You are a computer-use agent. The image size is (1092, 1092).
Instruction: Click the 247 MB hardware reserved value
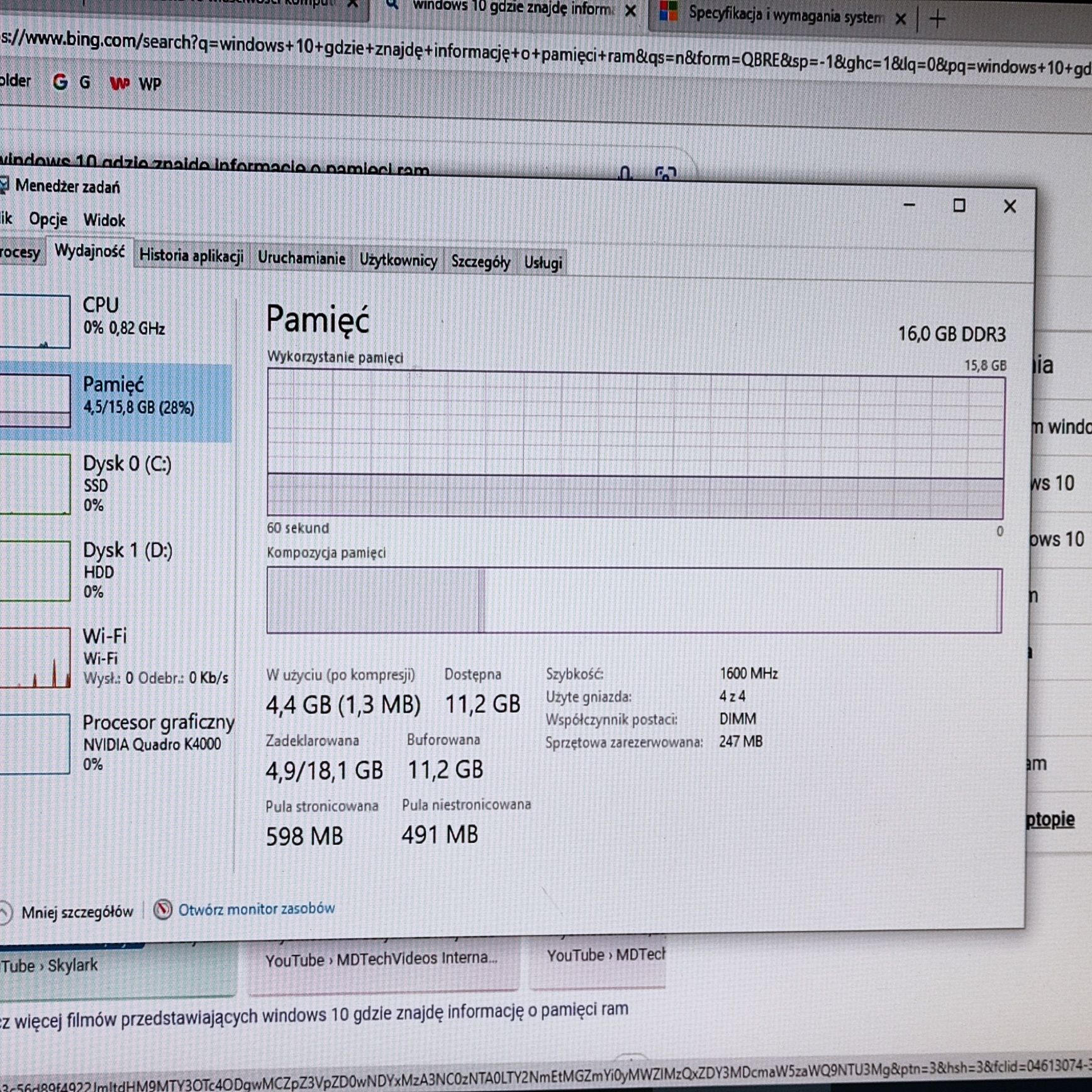click(x=740, y=742)
